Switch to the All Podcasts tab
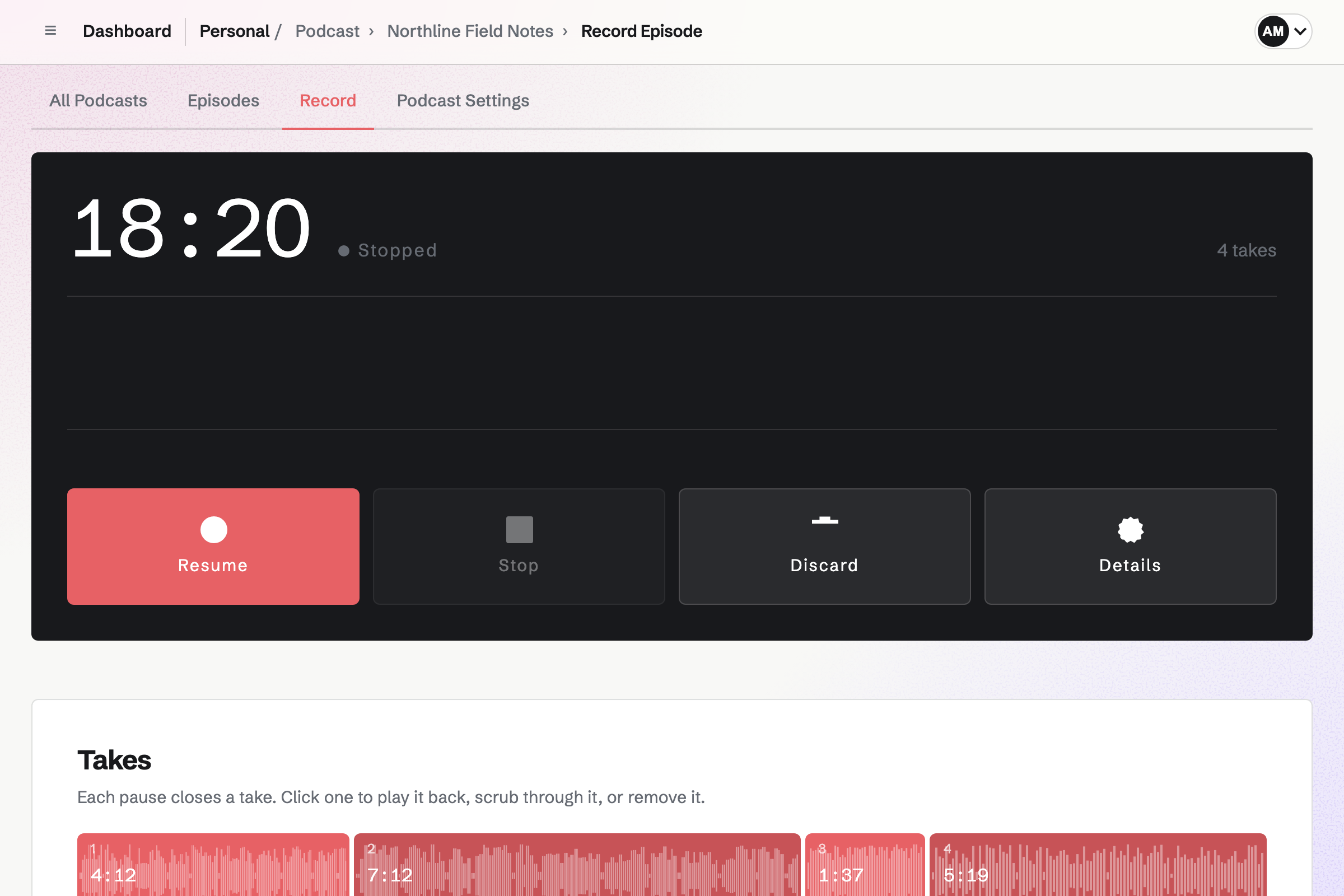 tap(99, 101)
